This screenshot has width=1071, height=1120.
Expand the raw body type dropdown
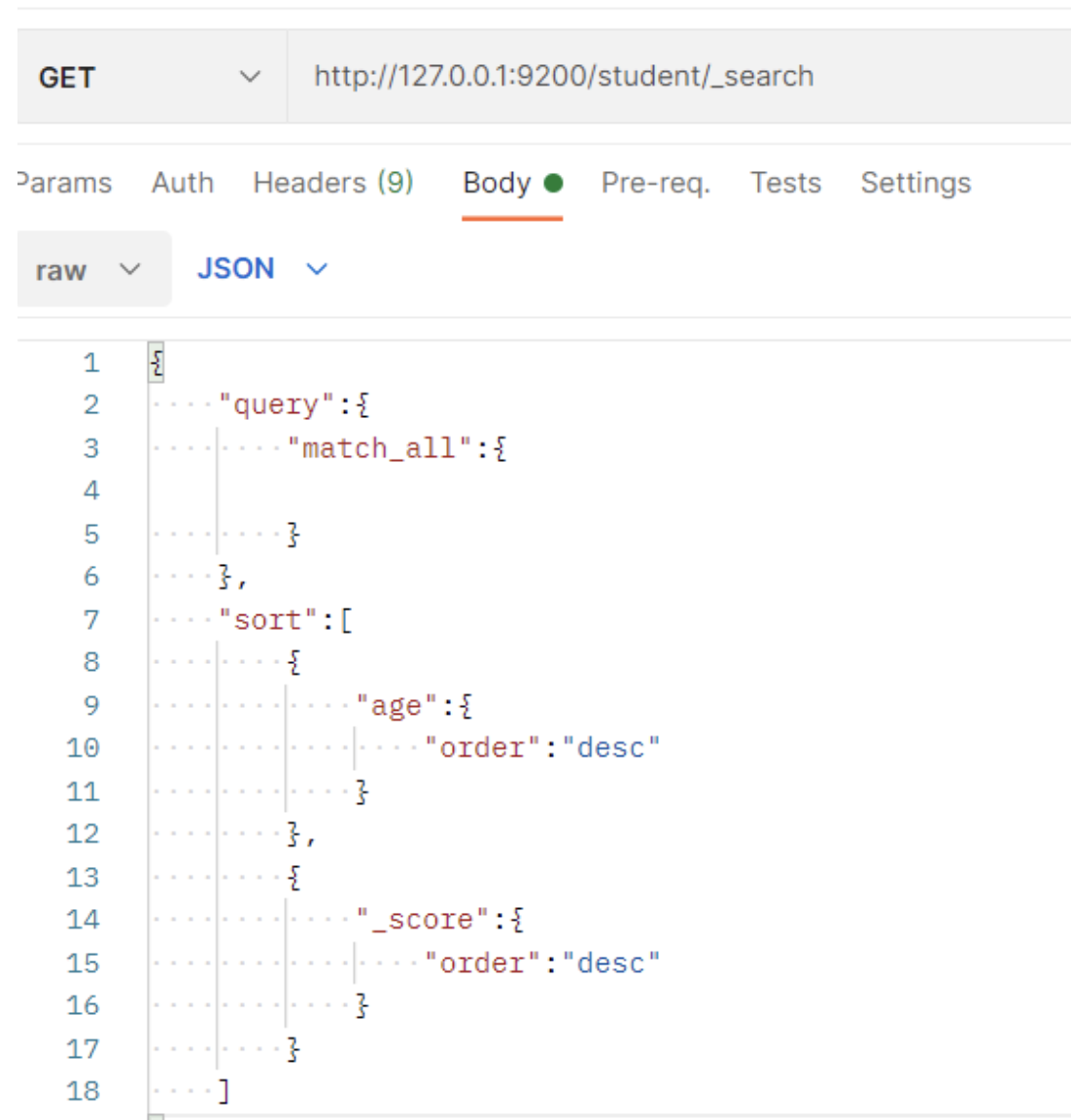coord(89,269)
